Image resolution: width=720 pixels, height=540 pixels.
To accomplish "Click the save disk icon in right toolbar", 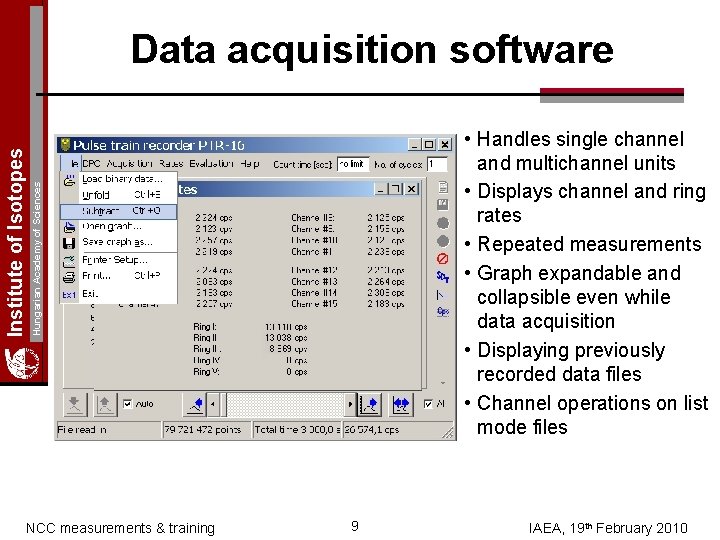I will click(443, 205).
